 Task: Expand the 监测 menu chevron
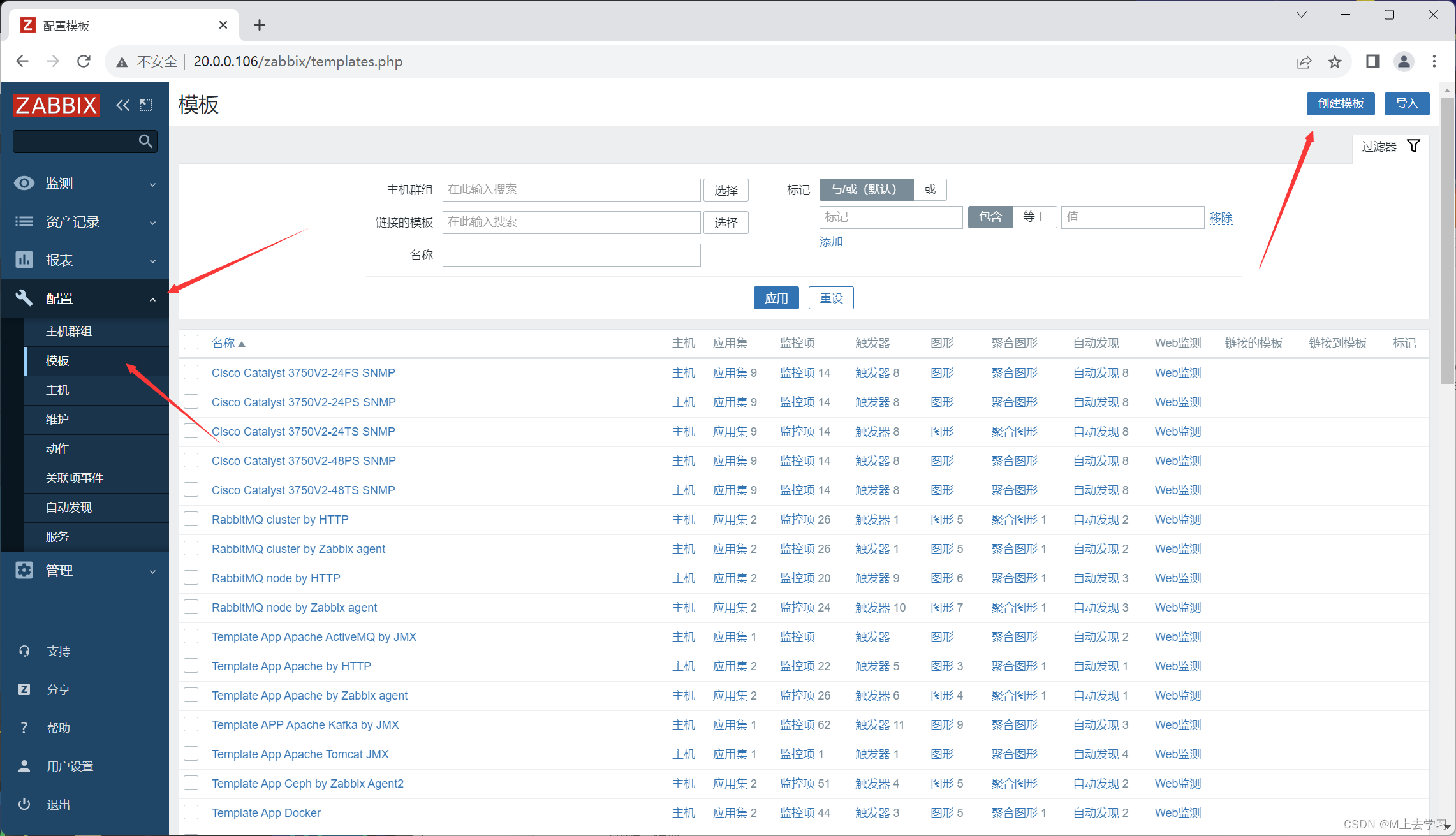pos(152,184)
